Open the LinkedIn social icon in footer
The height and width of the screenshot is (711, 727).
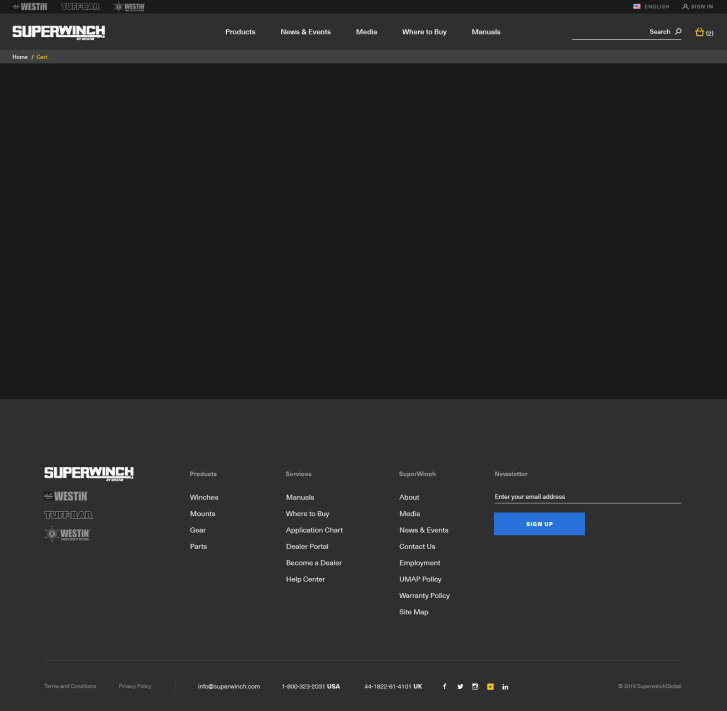[x=505, y=686]
